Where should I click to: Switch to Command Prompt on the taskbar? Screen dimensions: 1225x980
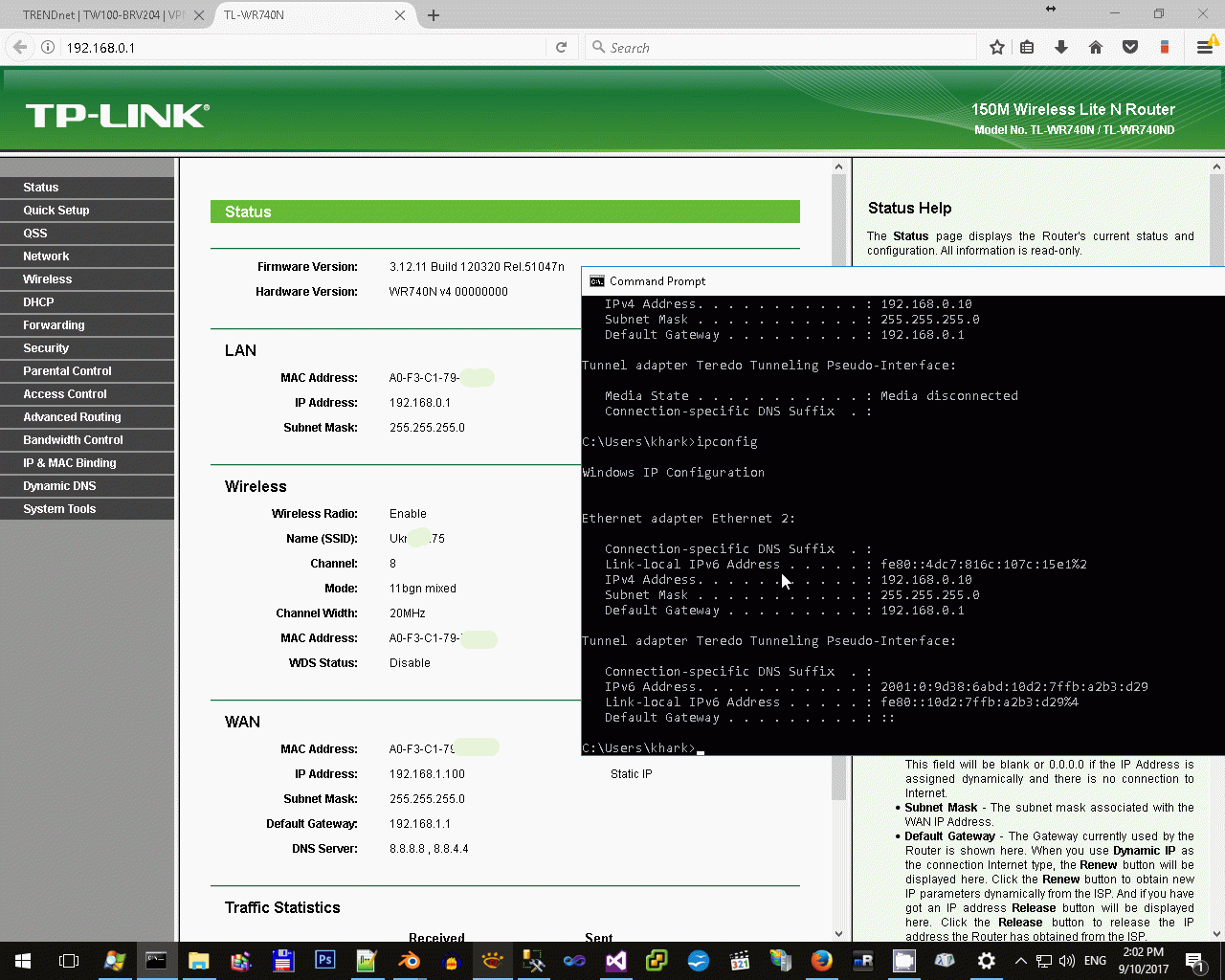pyautogui.click(x=156, y=961)
